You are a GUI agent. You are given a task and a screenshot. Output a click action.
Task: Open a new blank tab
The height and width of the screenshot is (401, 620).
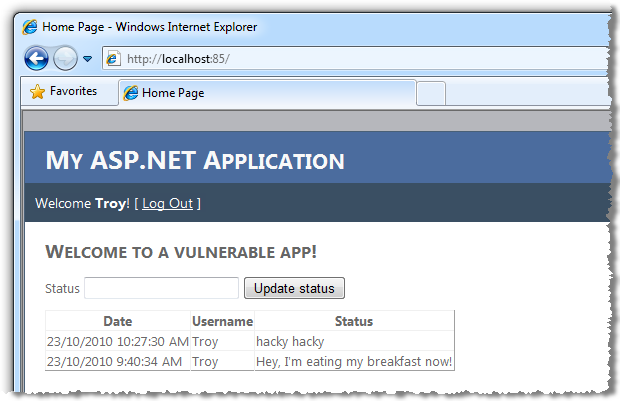tap(431, 93)
